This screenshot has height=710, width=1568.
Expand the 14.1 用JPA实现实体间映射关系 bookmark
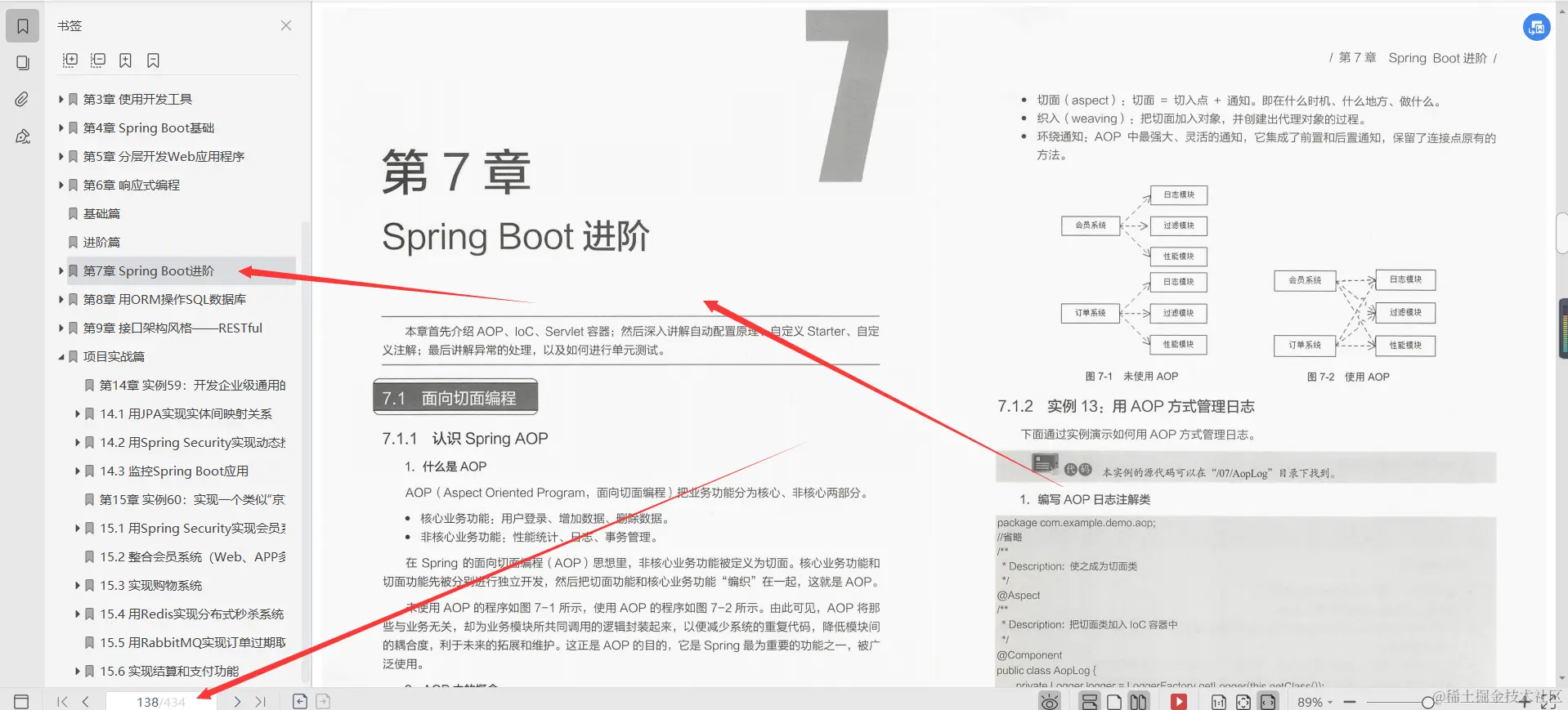pos(78,413)
